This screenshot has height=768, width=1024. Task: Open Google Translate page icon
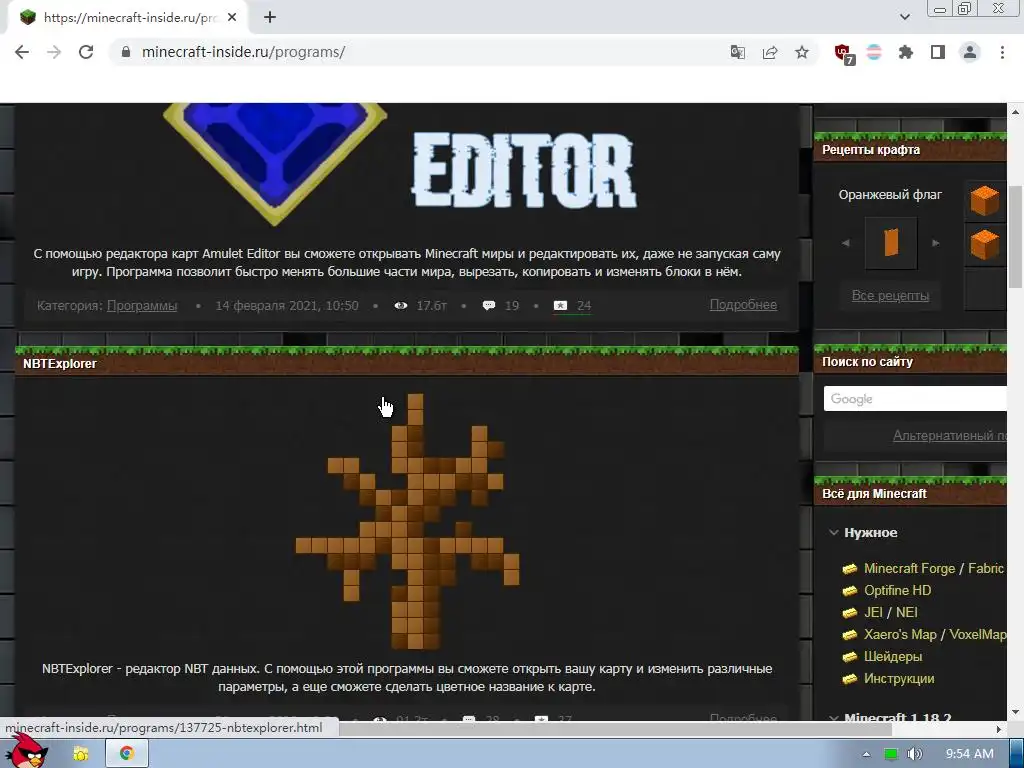[737, 52]
